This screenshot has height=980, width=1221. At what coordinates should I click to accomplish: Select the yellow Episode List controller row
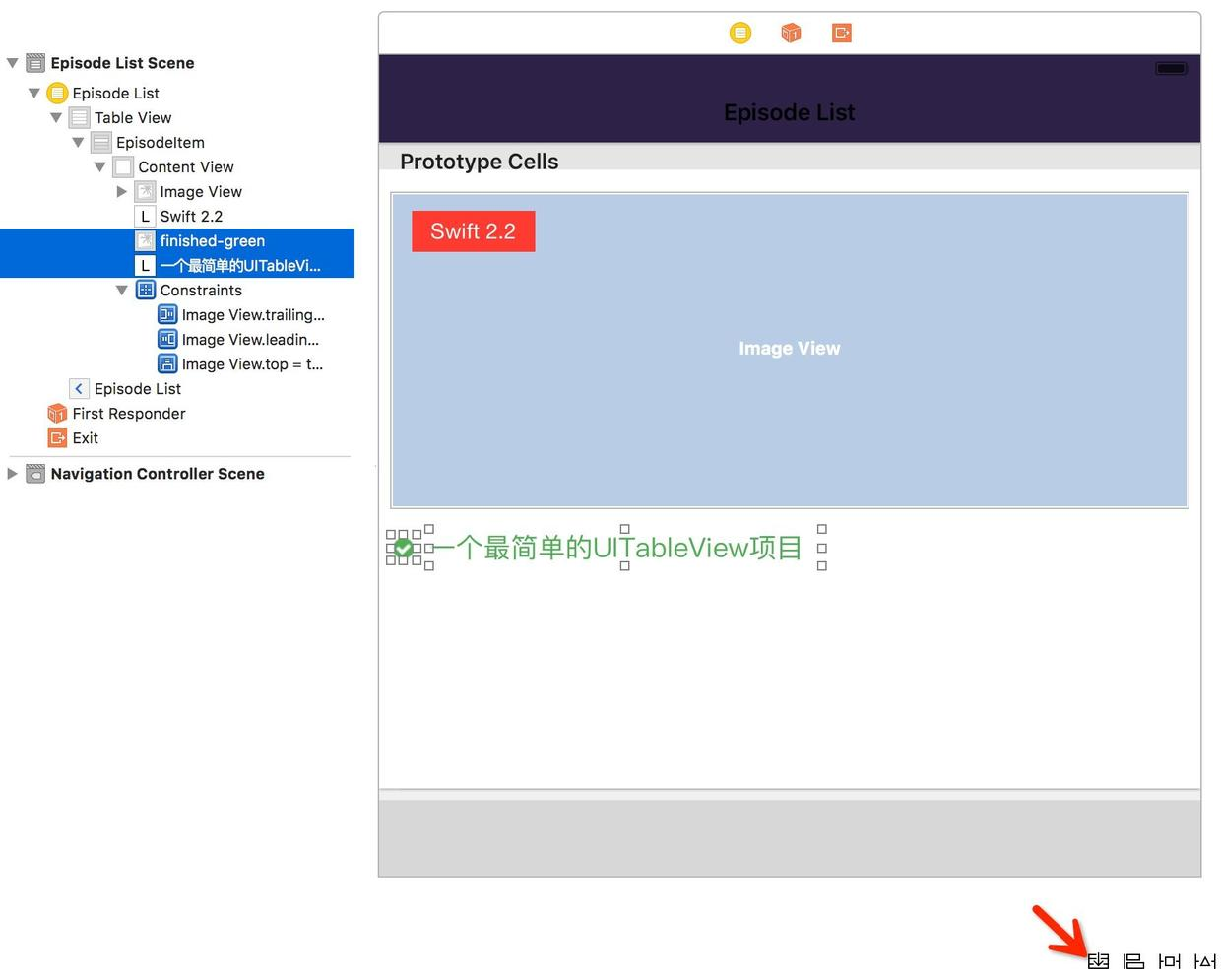tap(115, 93)
